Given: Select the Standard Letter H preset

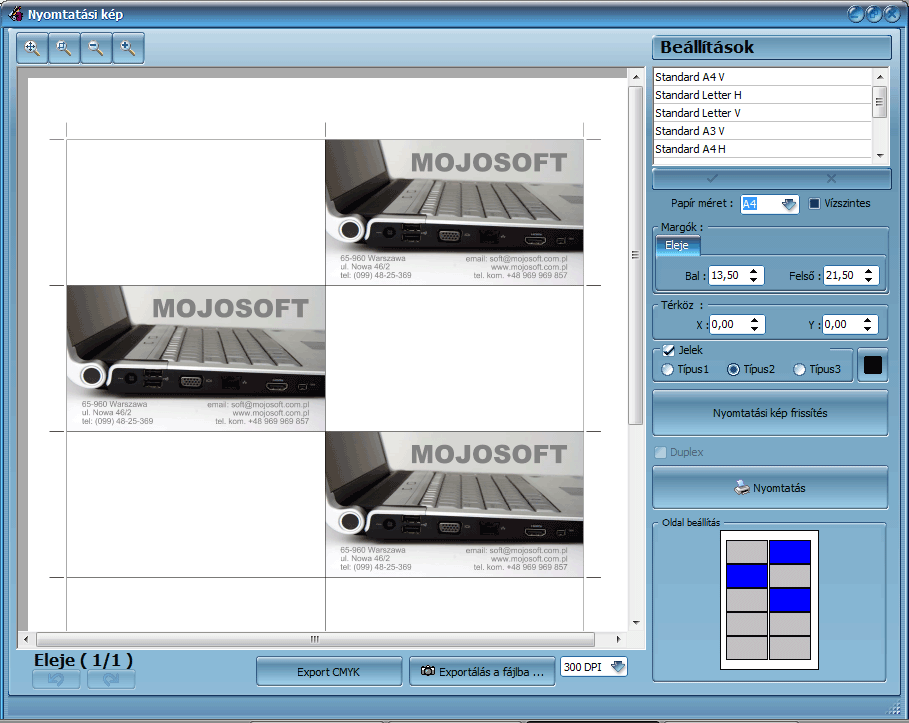Looking at the screenshot, I should pos(762,95).
